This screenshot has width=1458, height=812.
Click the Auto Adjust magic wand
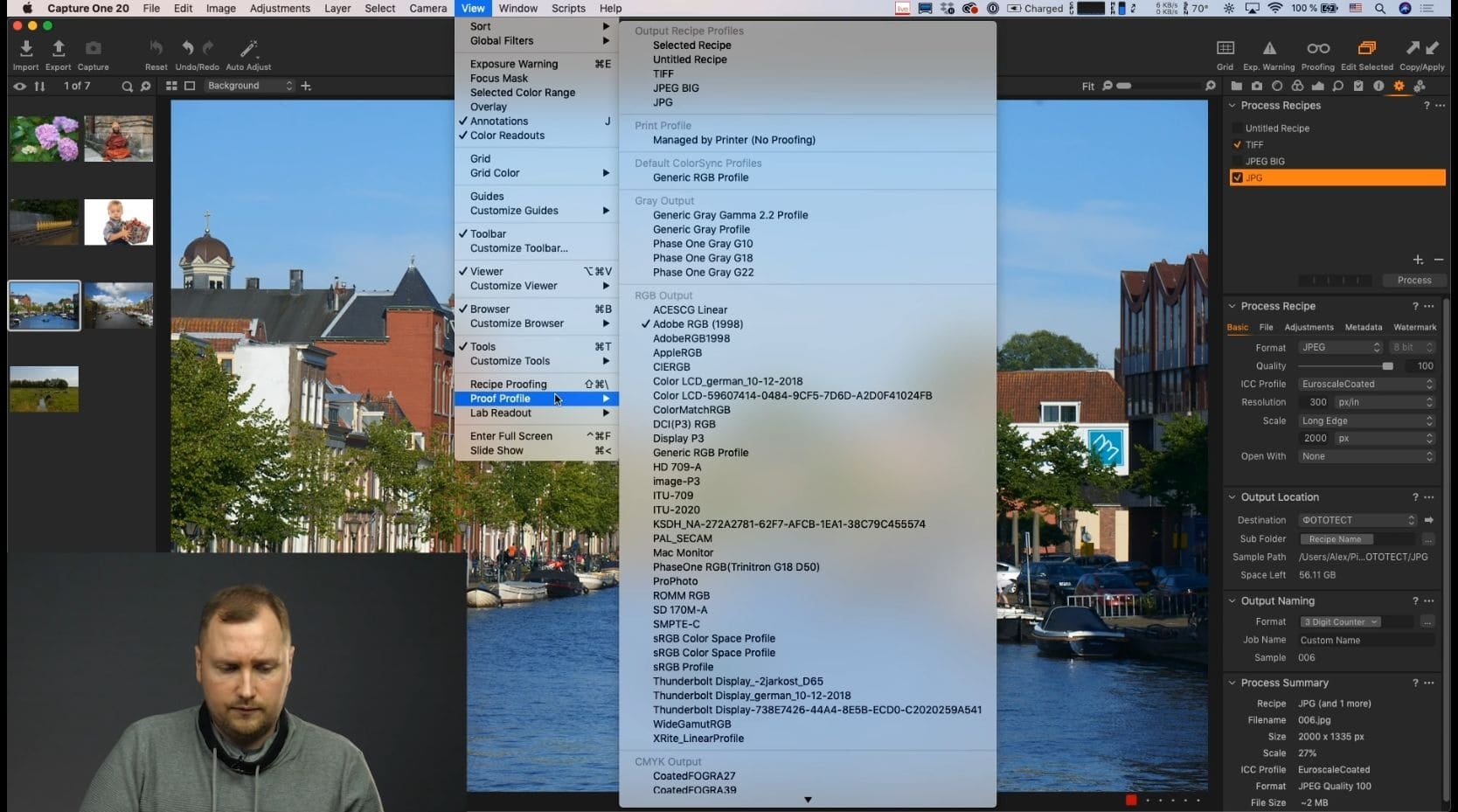coord(248,48)
